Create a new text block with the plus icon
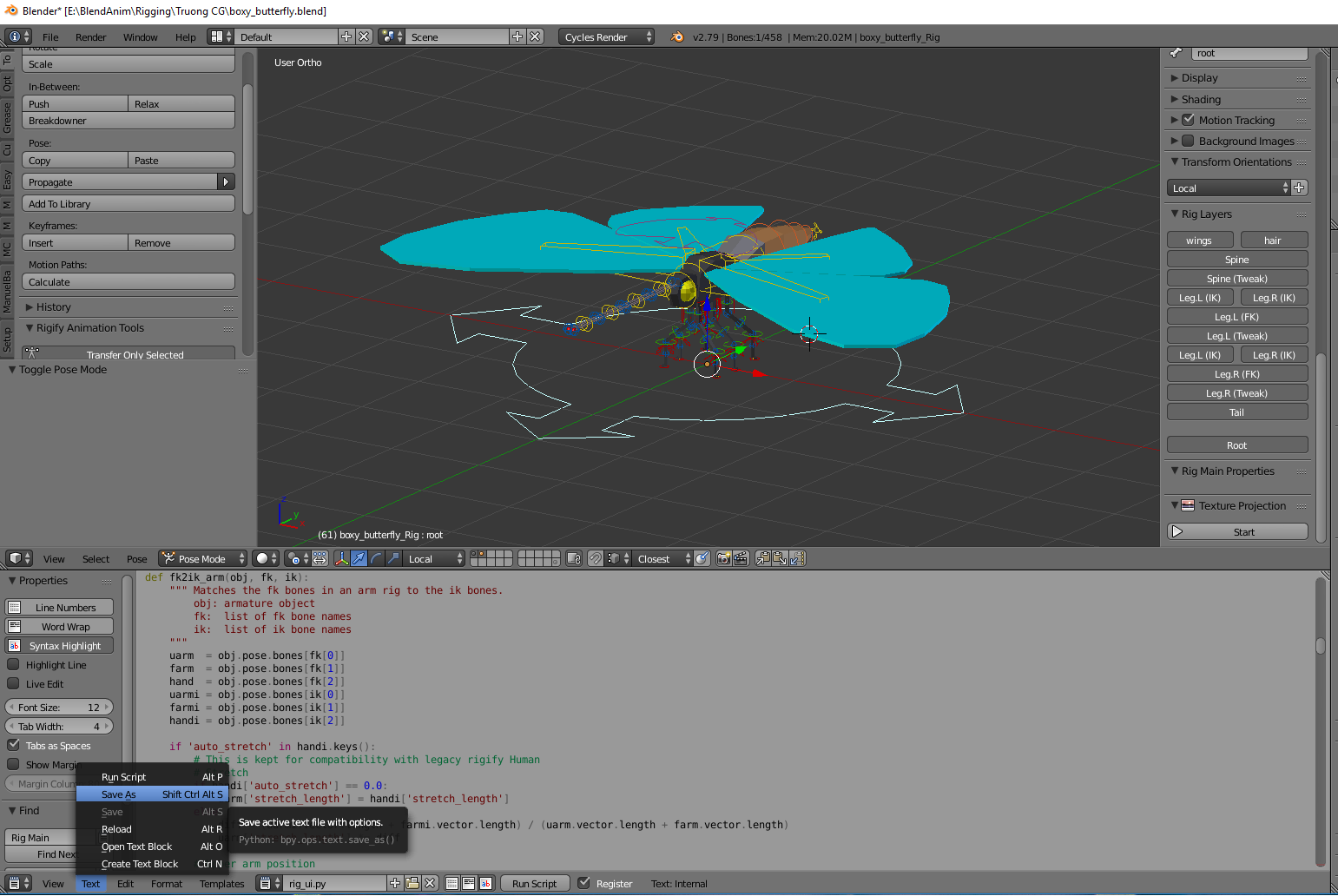The width and height of the screenshot is (1338, 896). click(394, 883)
